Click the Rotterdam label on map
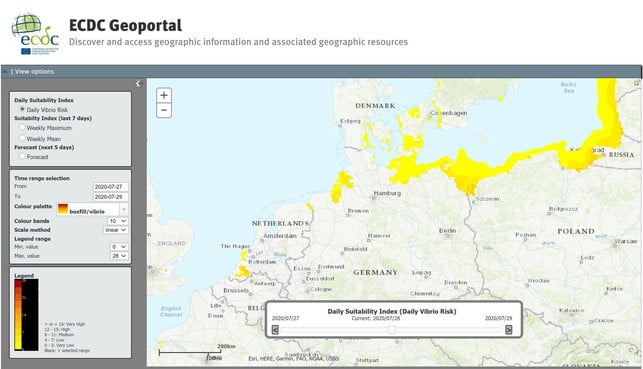 pos(262,262)
